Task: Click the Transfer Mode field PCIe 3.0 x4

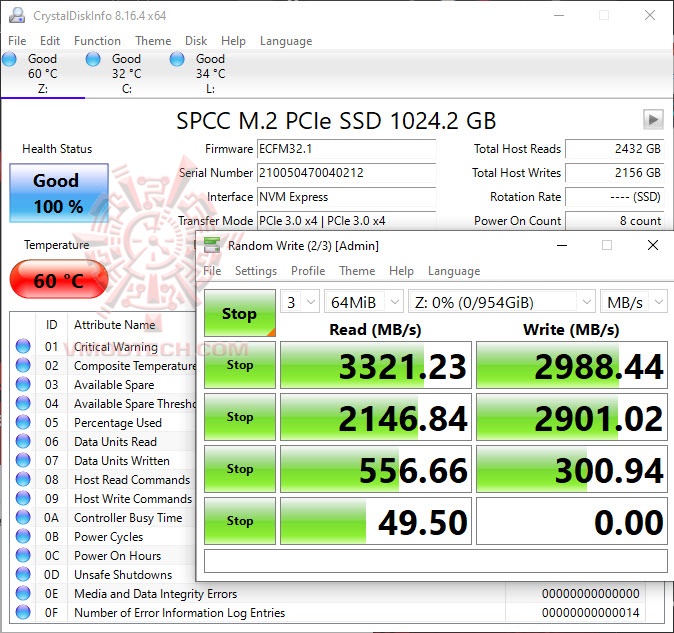Action: pos(346,220)
